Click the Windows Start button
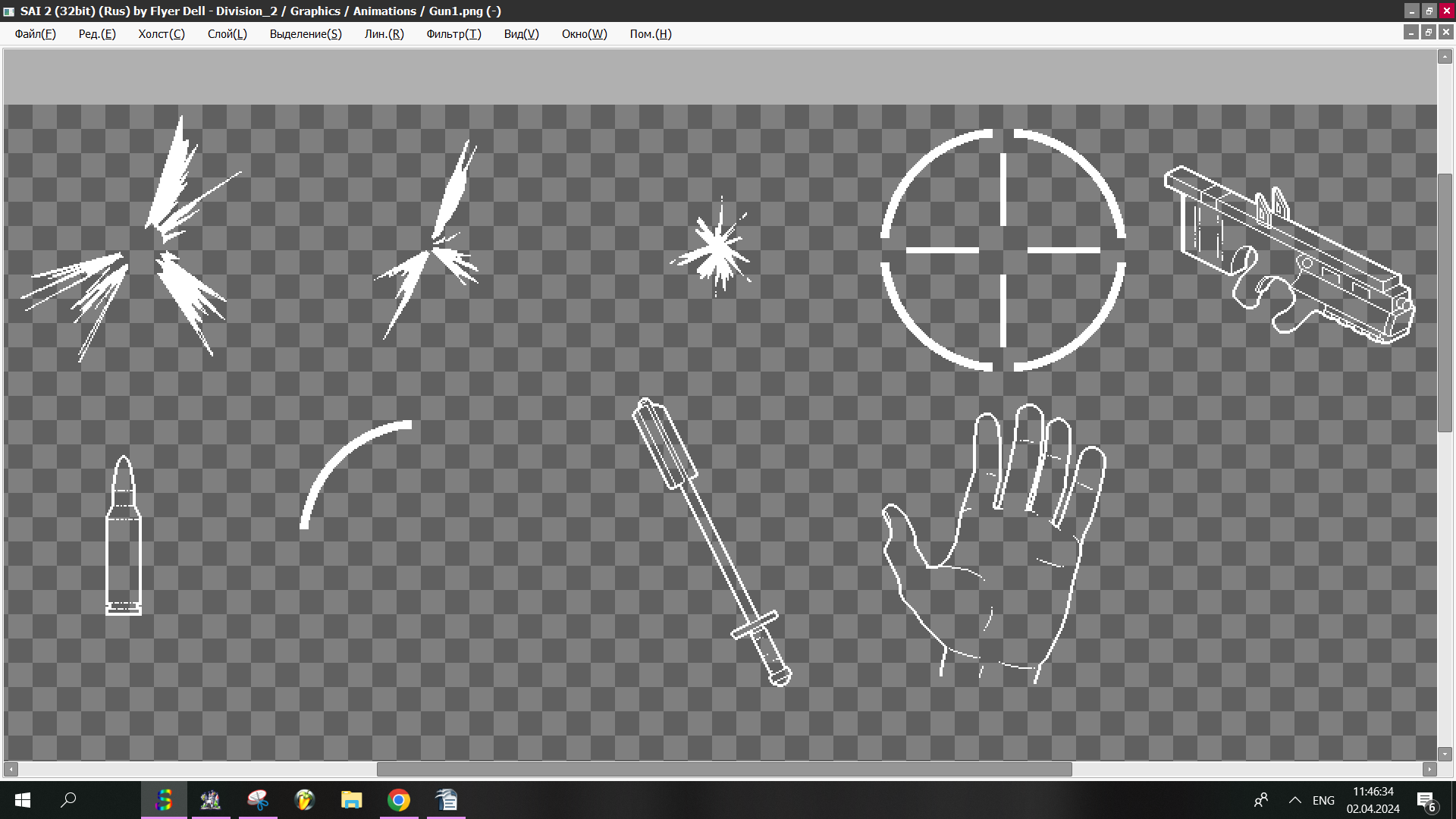 point(23,800)
